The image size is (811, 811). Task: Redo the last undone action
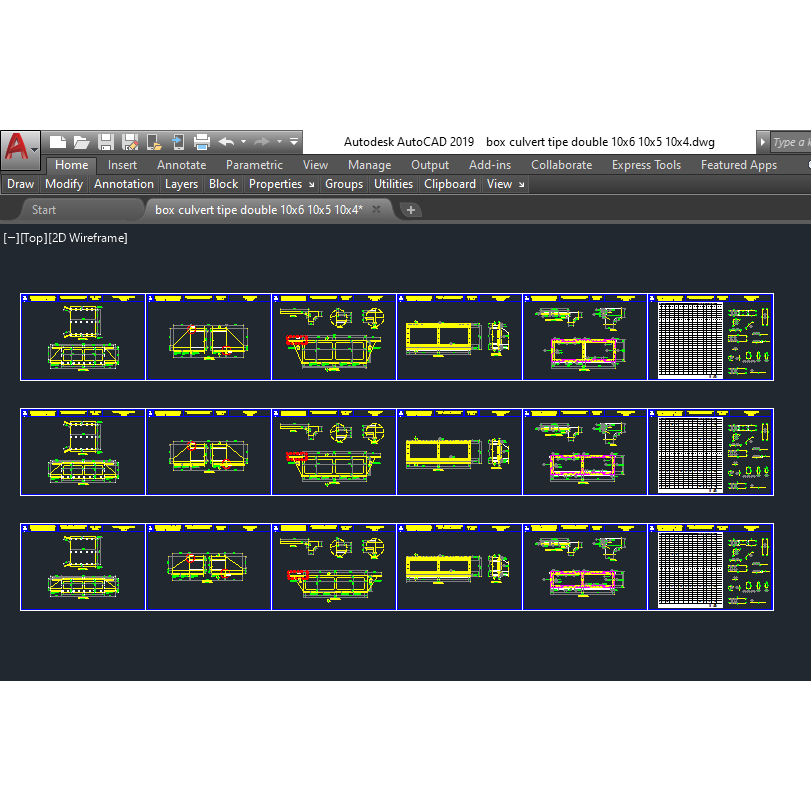tap(262, 142)
